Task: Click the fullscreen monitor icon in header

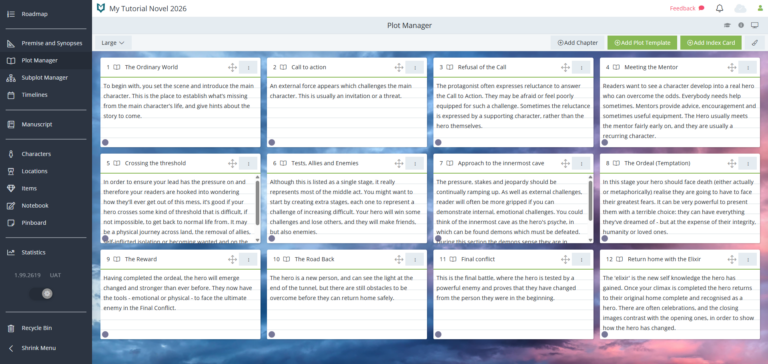Action: click(x=755, y=25)
